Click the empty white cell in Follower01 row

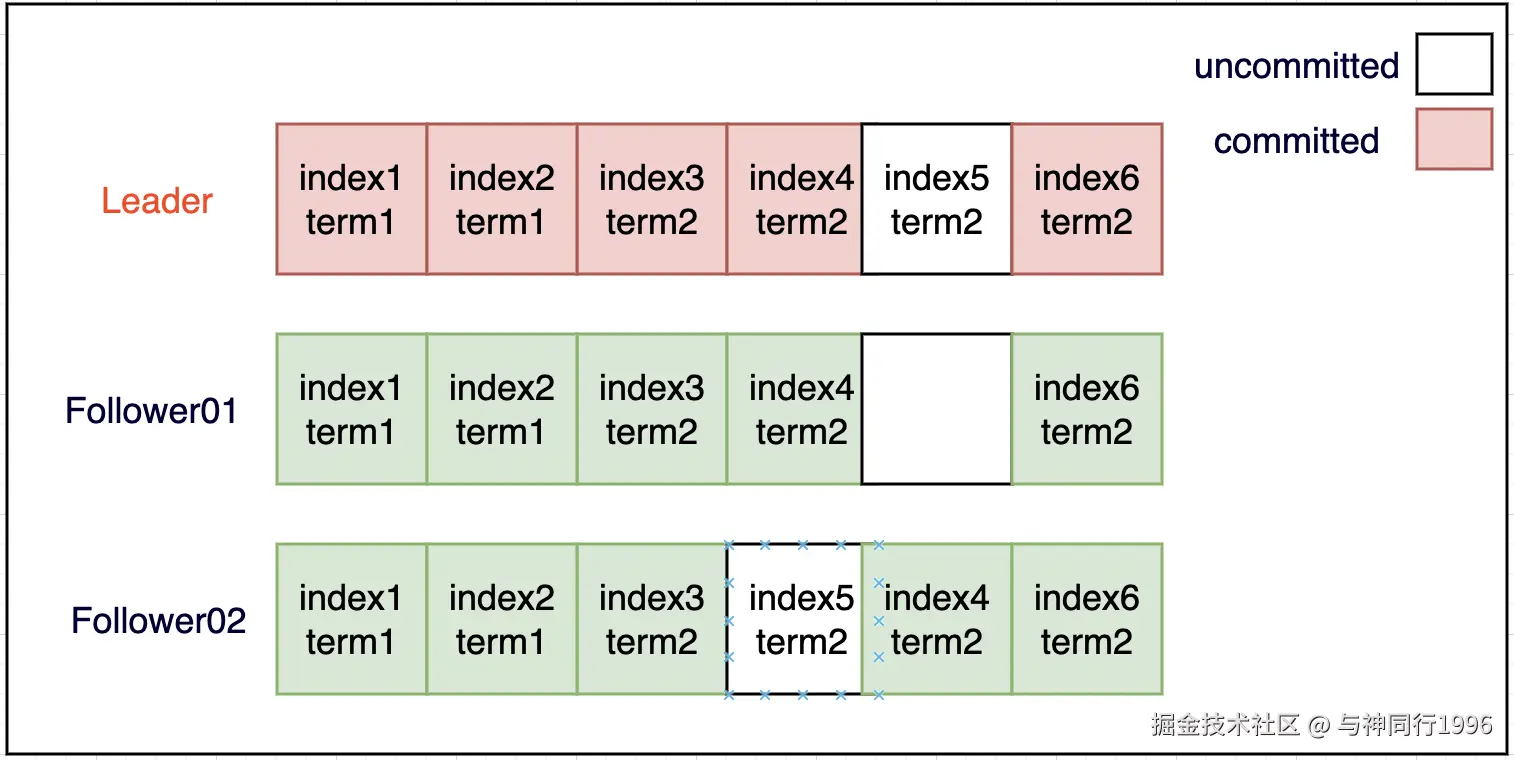[936, 409]
